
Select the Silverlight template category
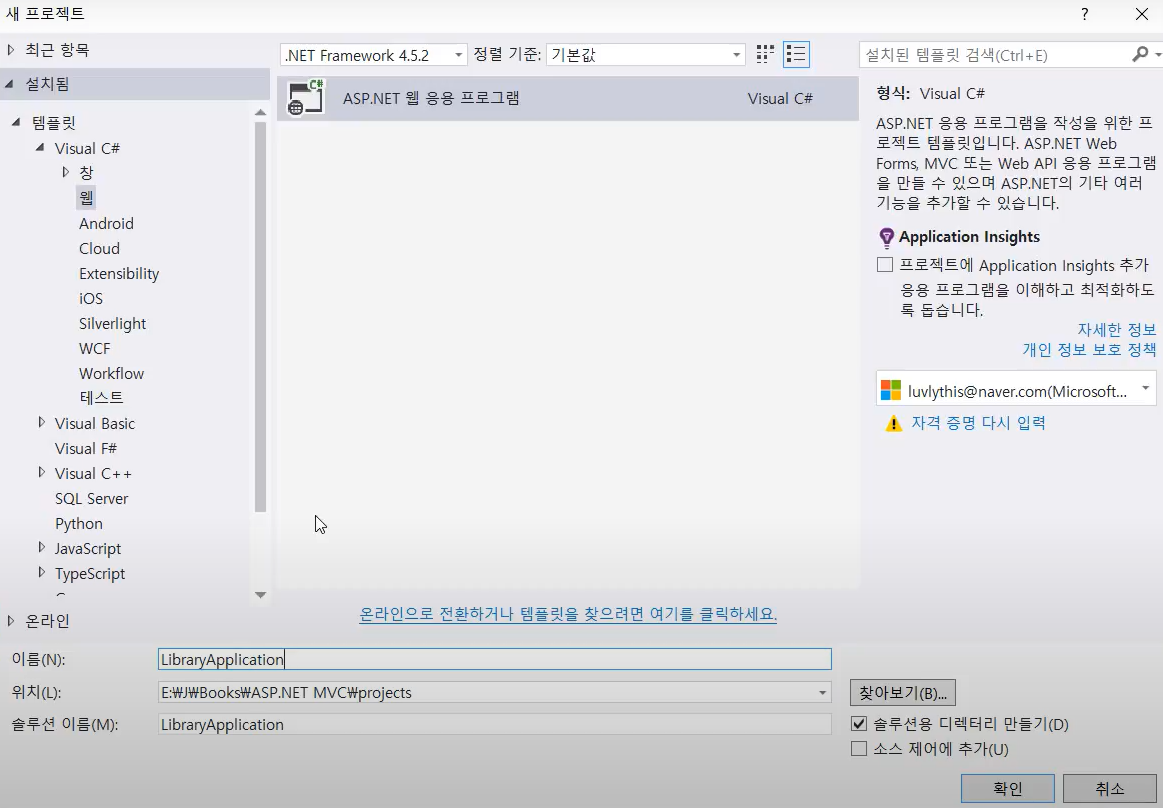coord(112,323)
